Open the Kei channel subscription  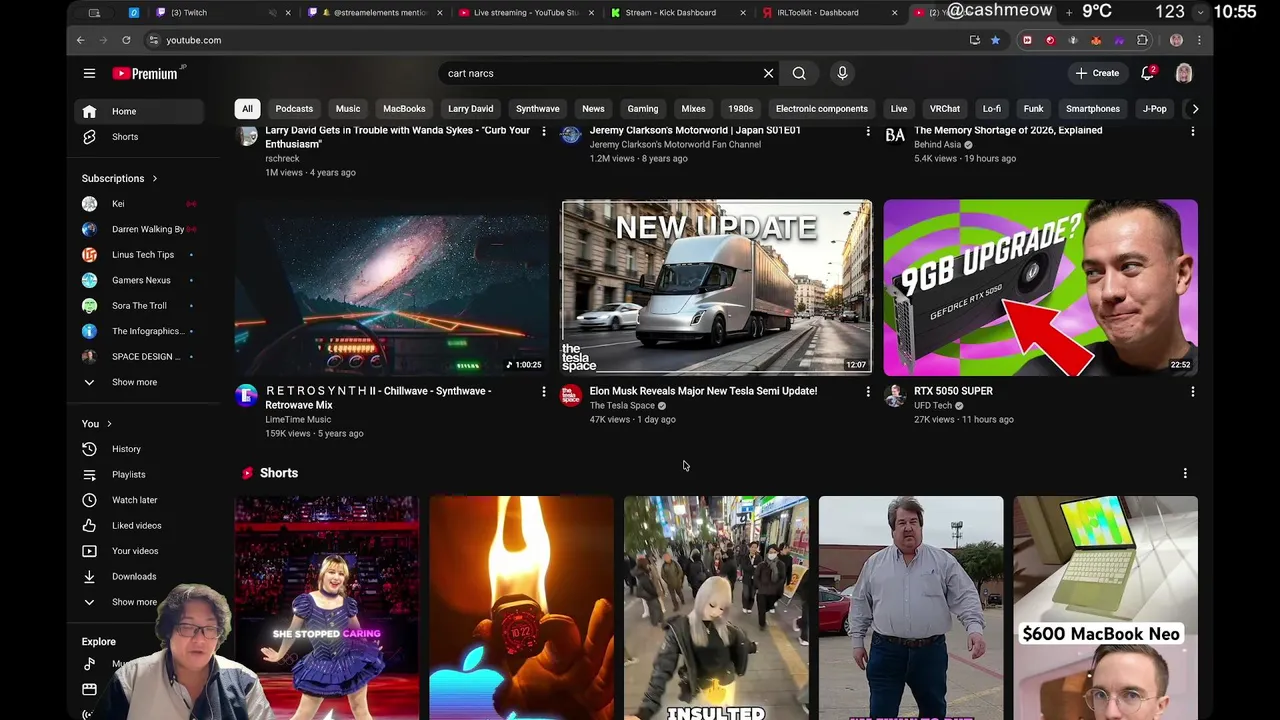[x=140, y=204]
